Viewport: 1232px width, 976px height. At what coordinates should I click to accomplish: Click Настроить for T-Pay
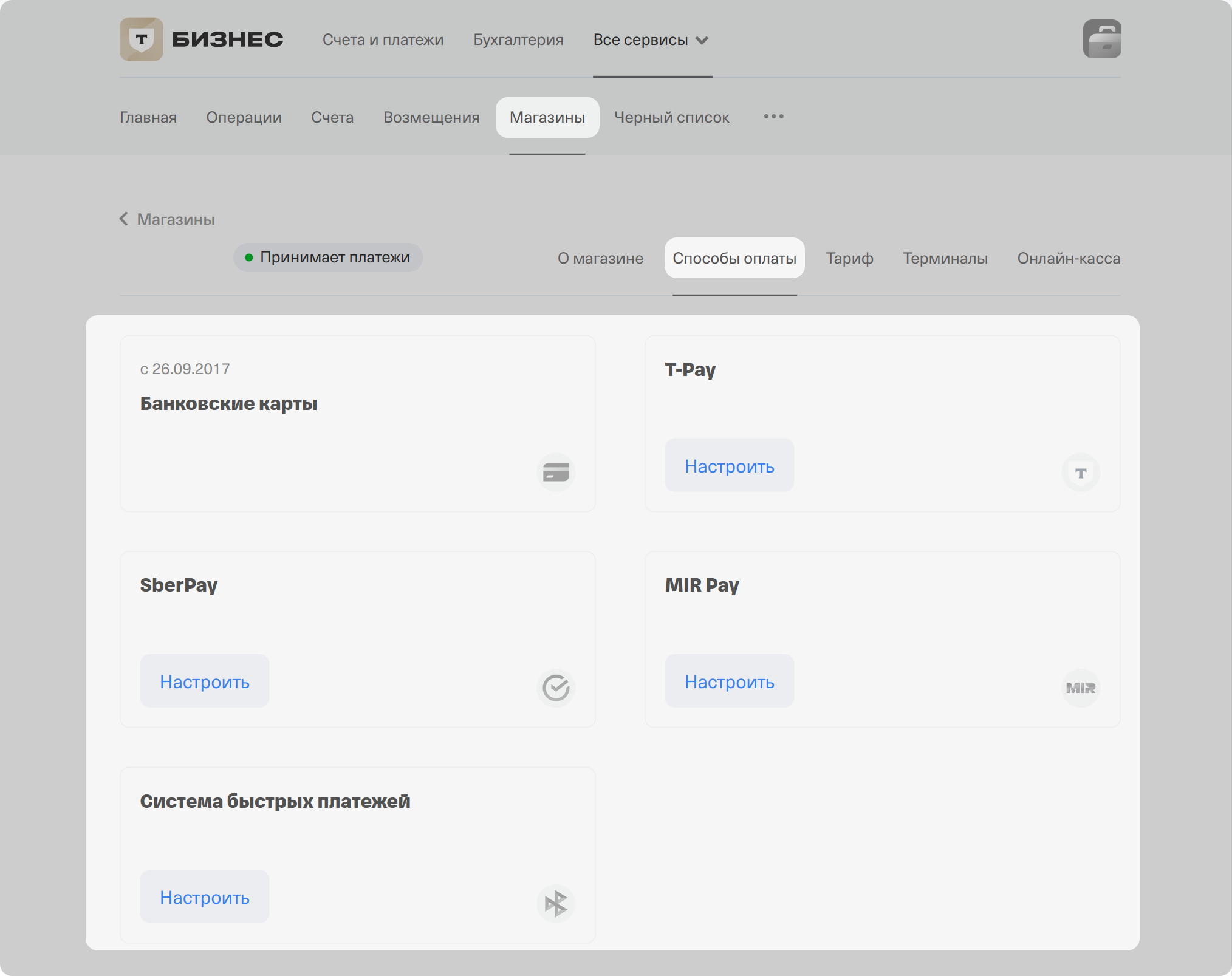730,465
